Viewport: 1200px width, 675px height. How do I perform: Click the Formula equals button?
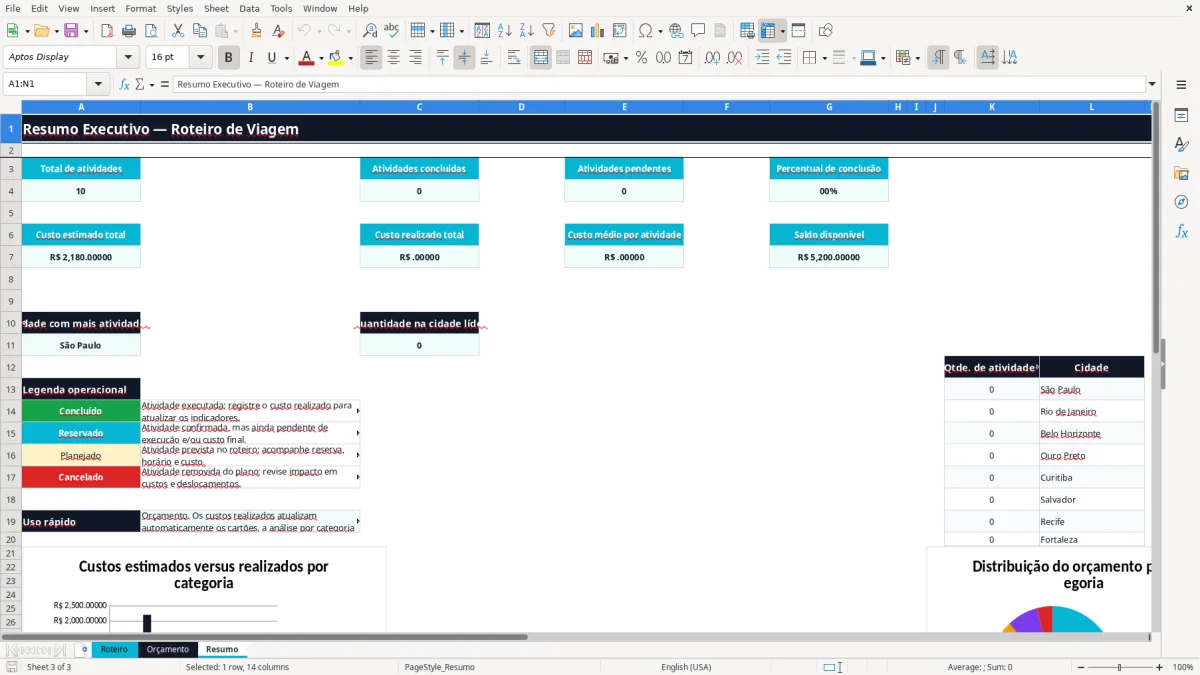click(165, 84)
